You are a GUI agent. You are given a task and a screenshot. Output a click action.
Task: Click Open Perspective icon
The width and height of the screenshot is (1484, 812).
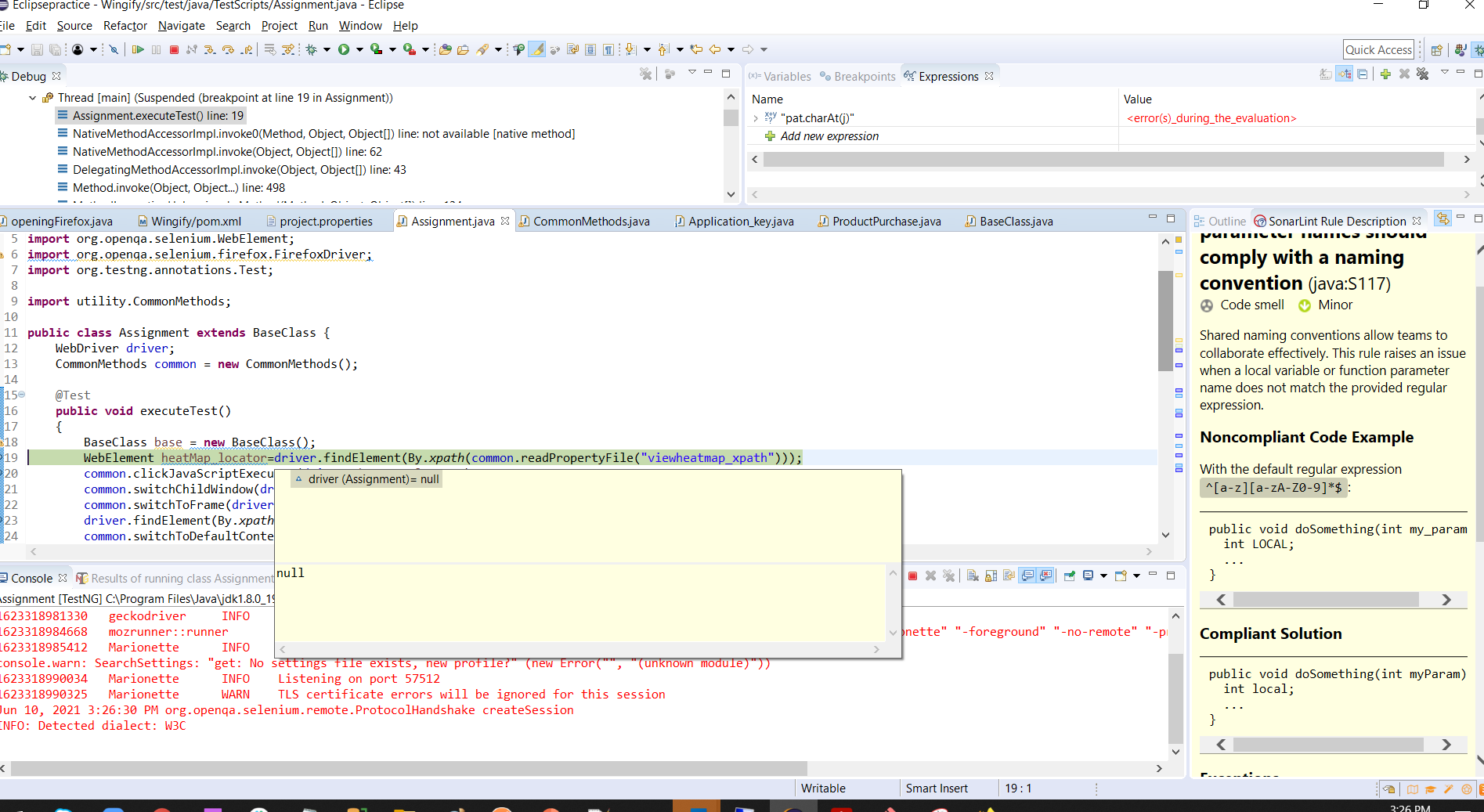[1436, 50]
